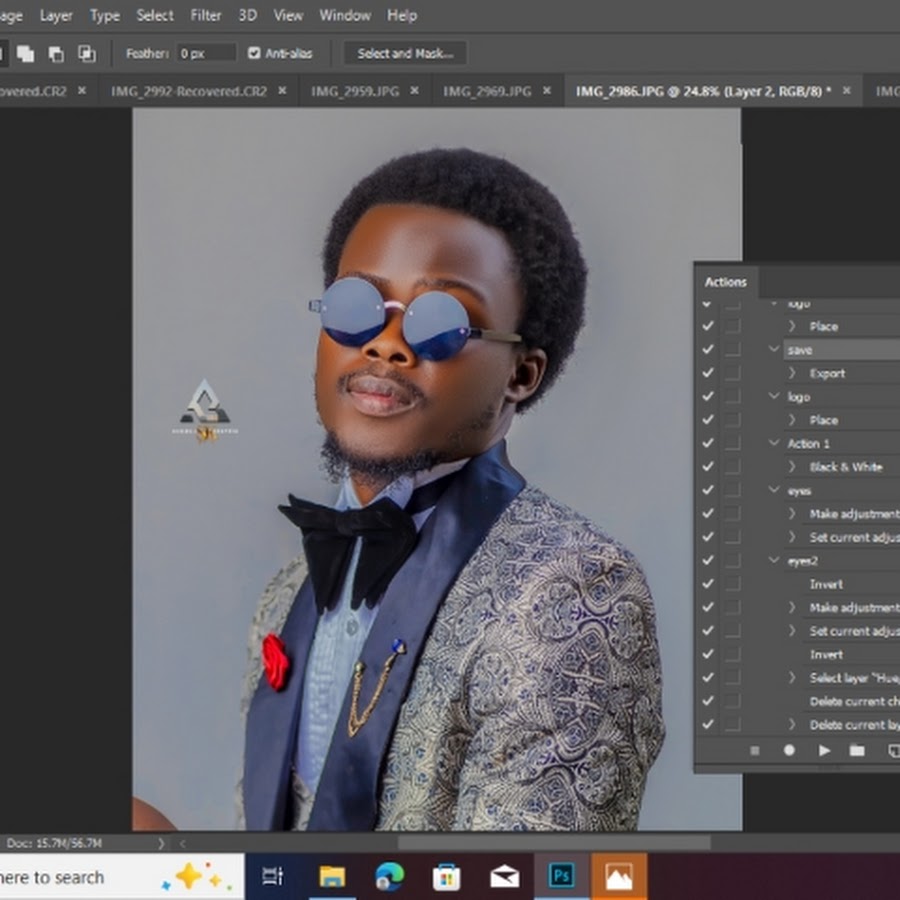Create new set with the folder icon
This screenshot has width=900, height=900.
point(857,750)
